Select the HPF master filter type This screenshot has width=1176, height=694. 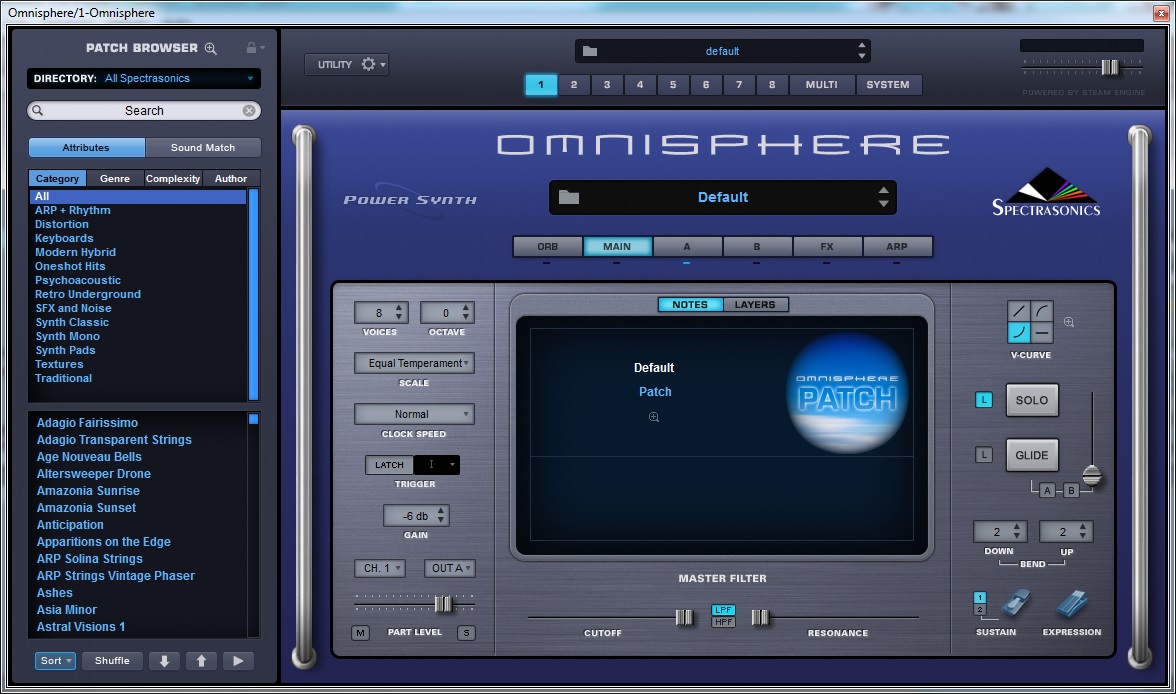(724, 622)
